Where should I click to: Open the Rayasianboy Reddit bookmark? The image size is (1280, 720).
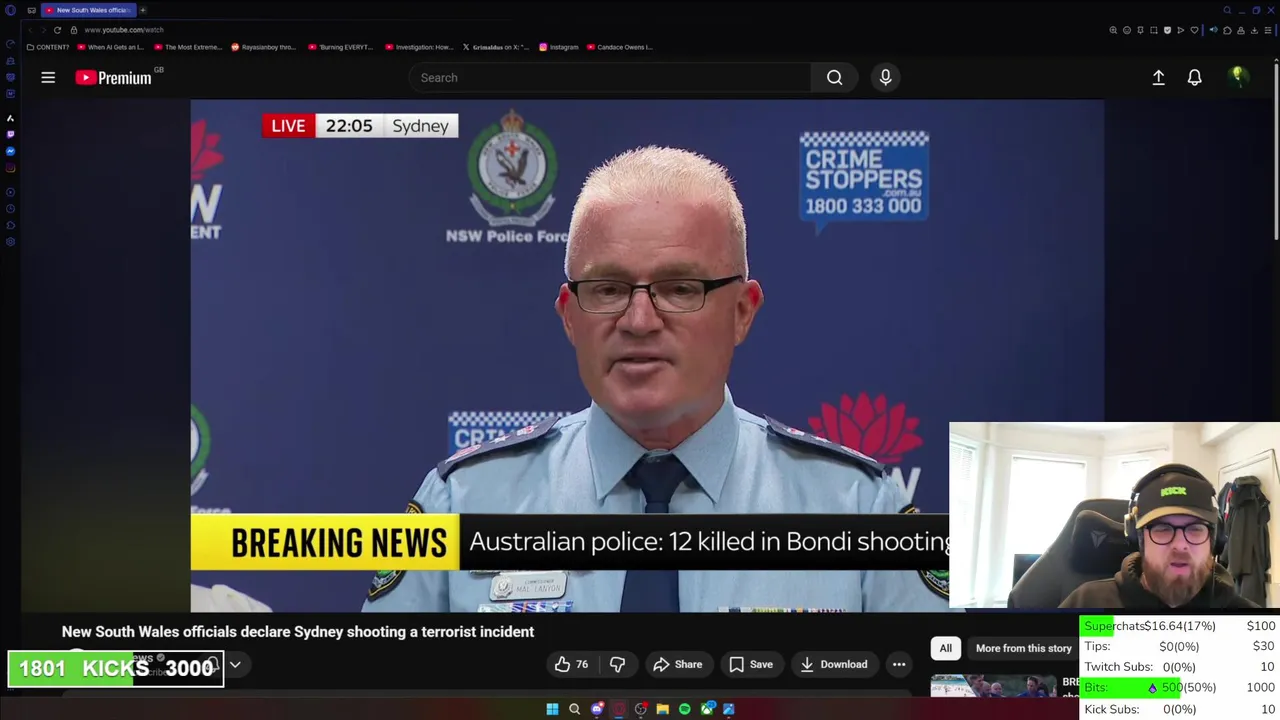click(x=264, y=47)
